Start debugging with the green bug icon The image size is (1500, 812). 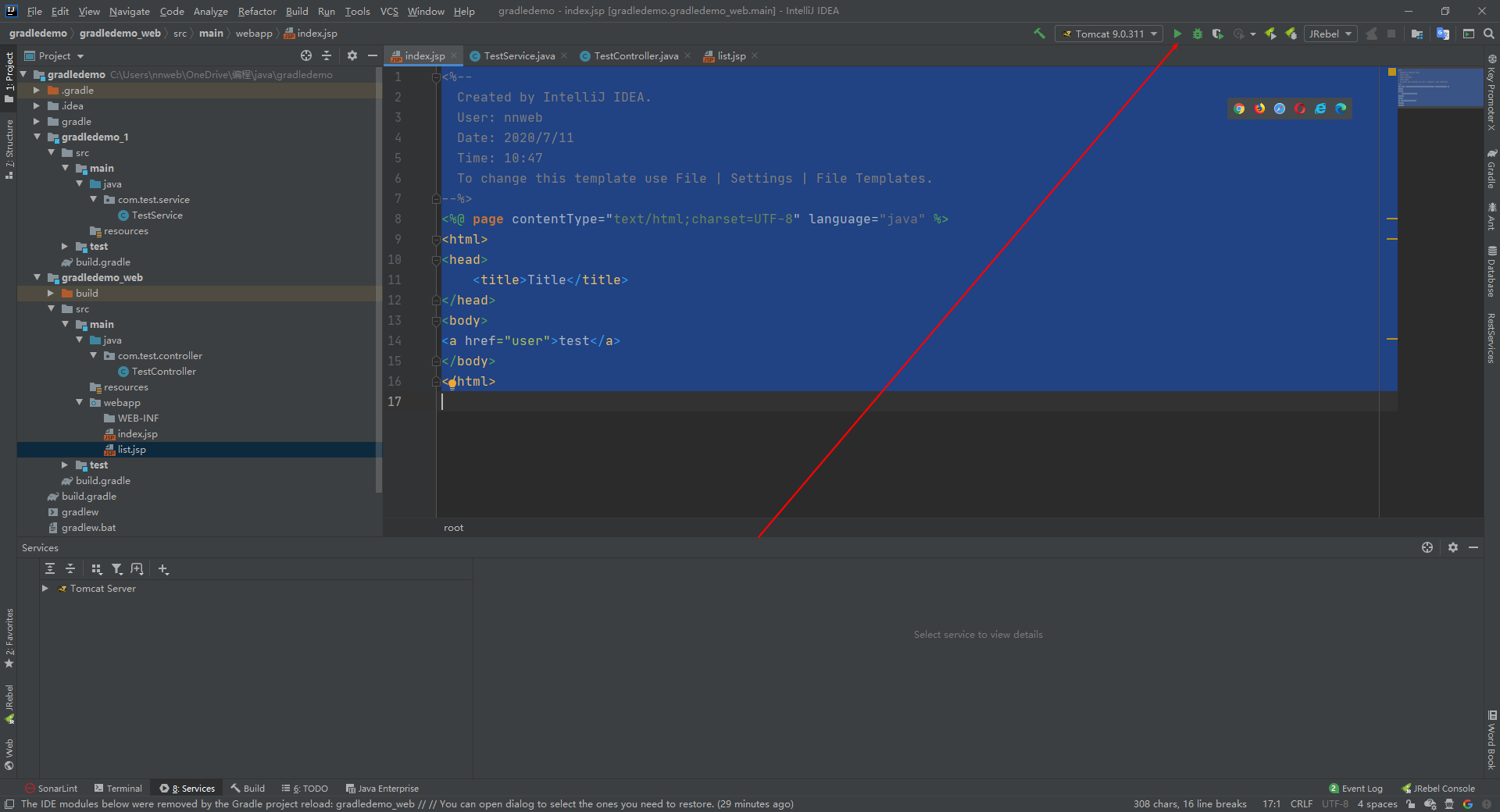tap(1197, 34)
